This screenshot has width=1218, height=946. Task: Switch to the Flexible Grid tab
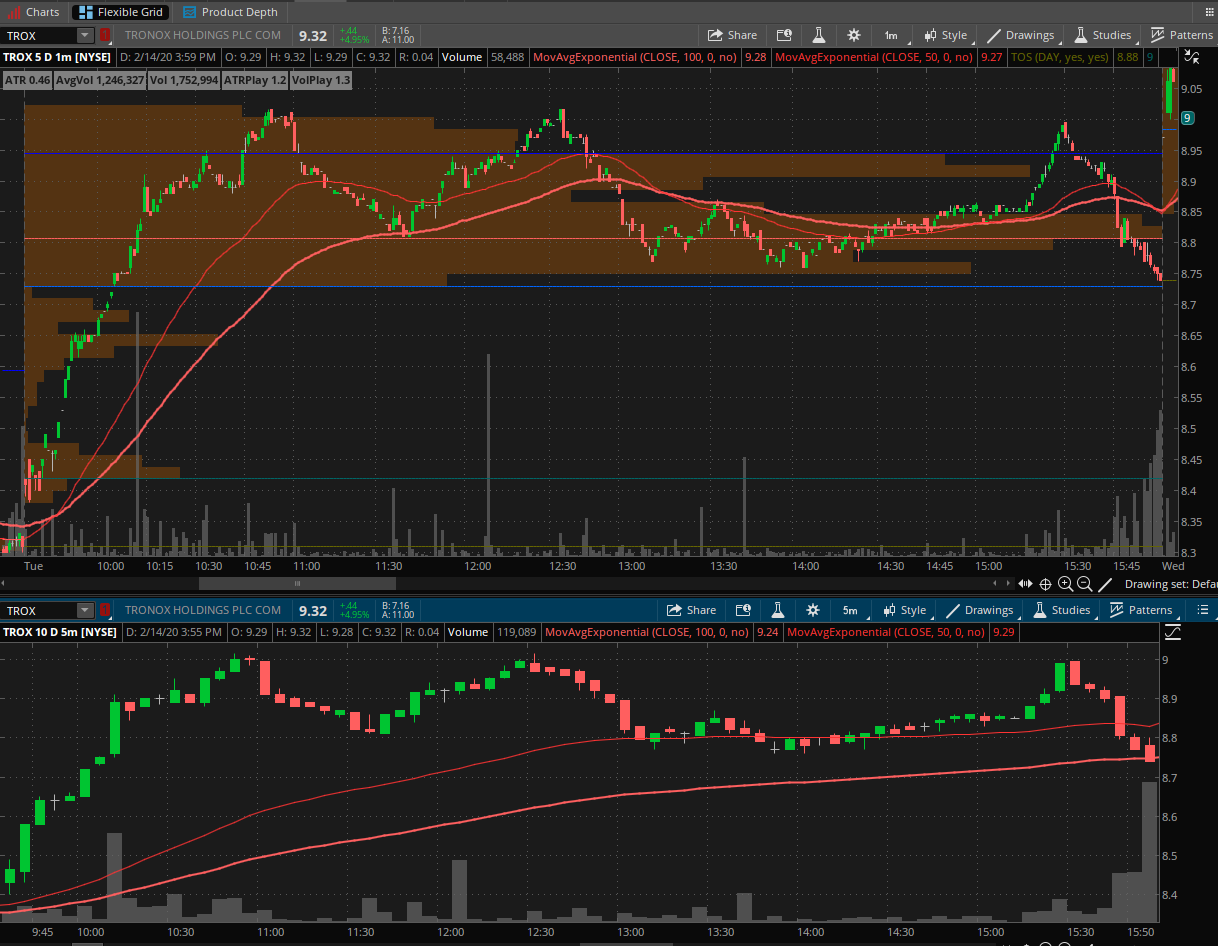pos(121,12)
